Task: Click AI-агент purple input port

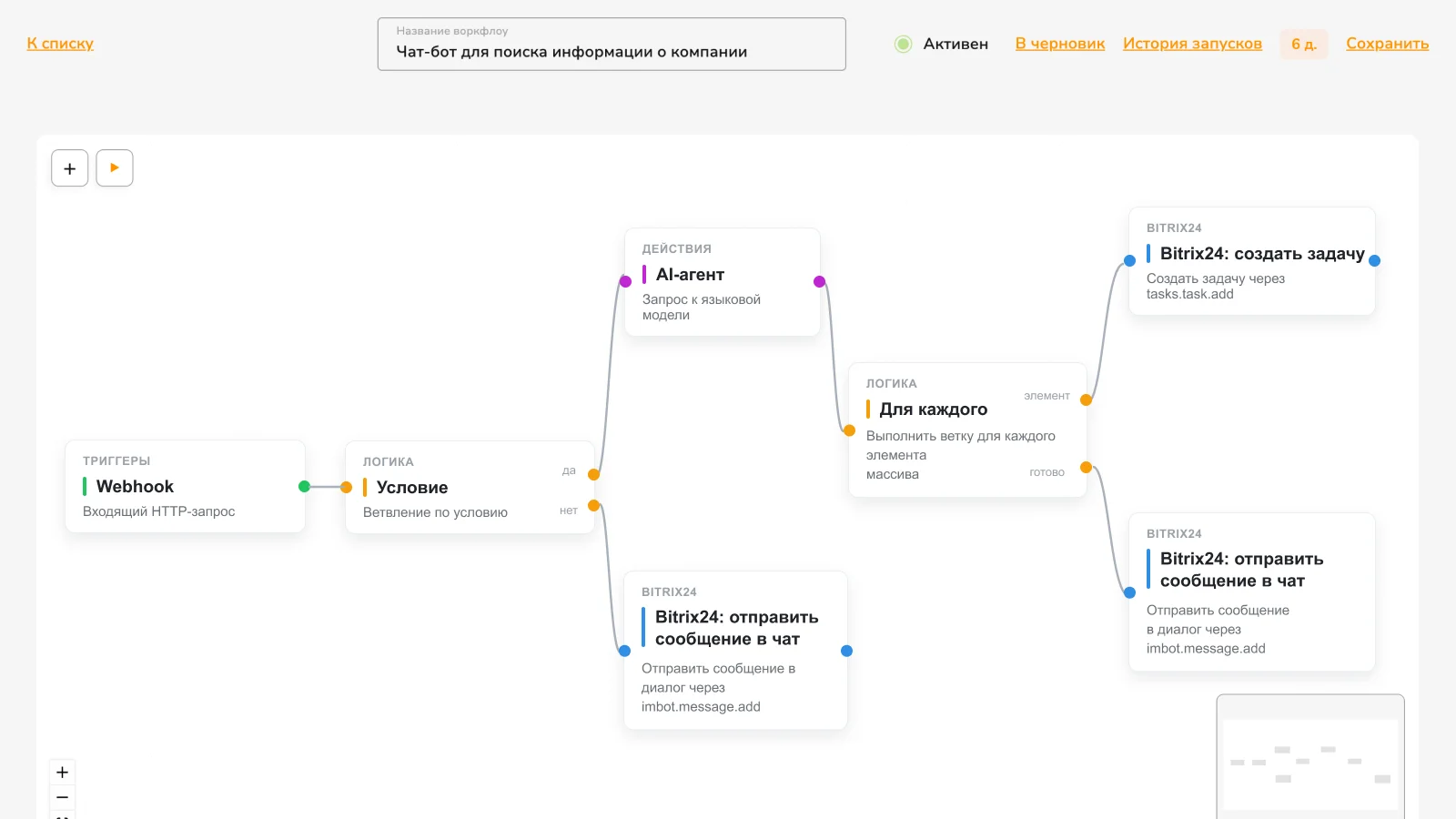Action: [x=625, y=282]
